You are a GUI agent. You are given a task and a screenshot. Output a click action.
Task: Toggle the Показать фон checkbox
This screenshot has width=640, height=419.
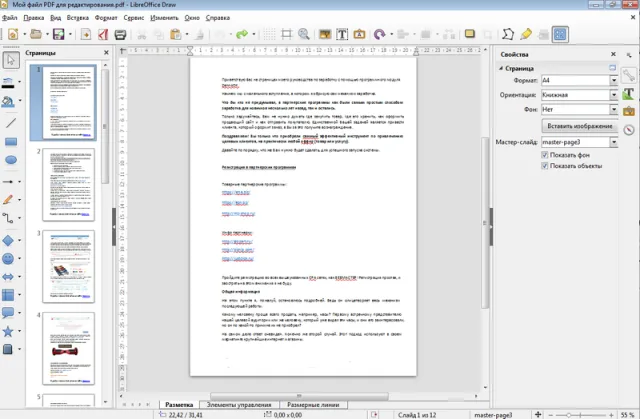pos(544,155)
